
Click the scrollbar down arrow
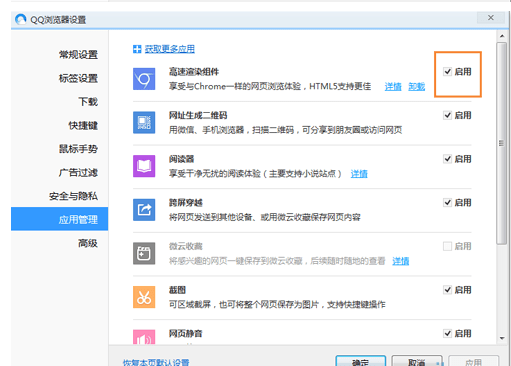502,339
